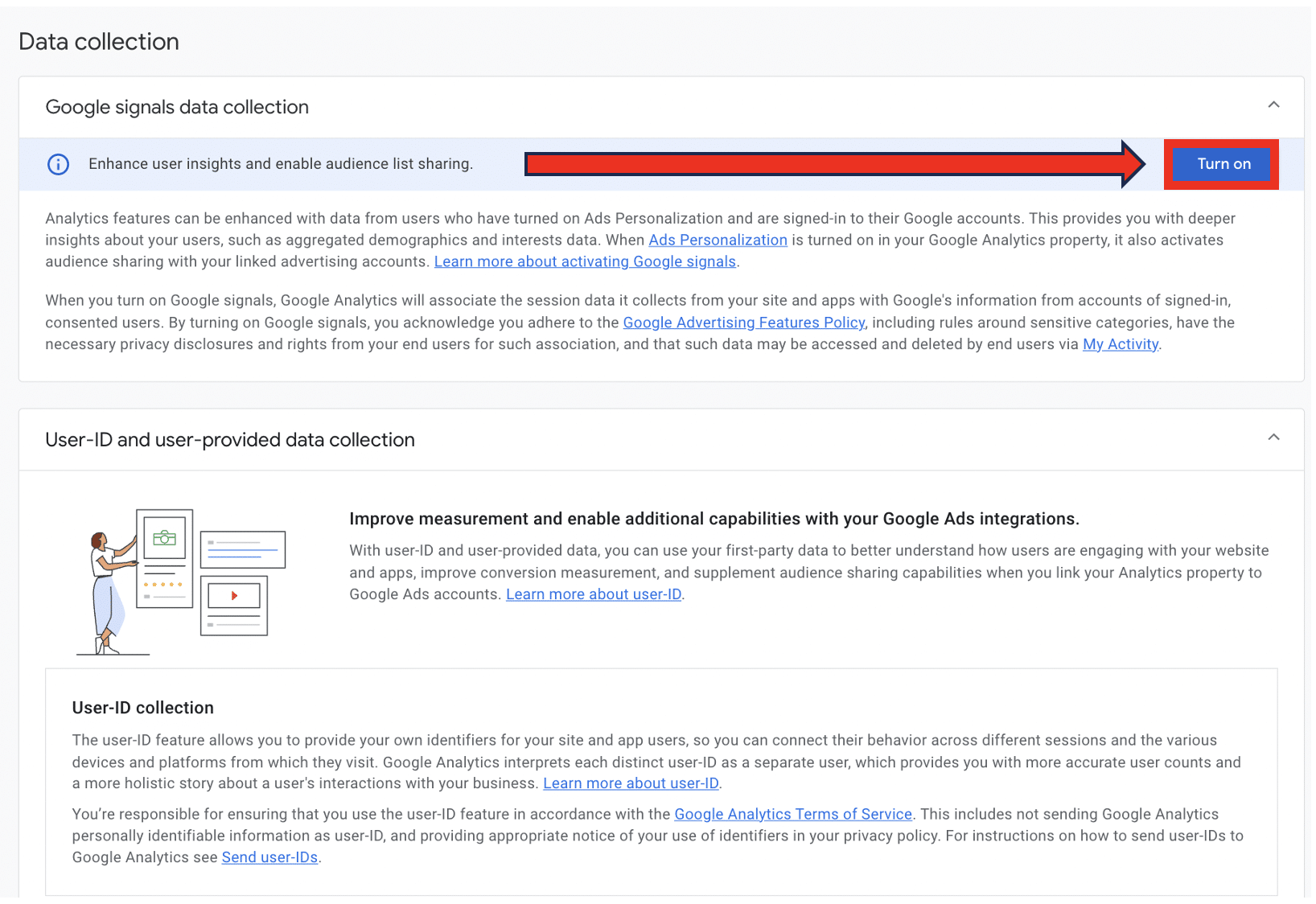This screenshot has width=1316, height=904.
Task: Open the Send user-IDs link
Action: (269, 857)
